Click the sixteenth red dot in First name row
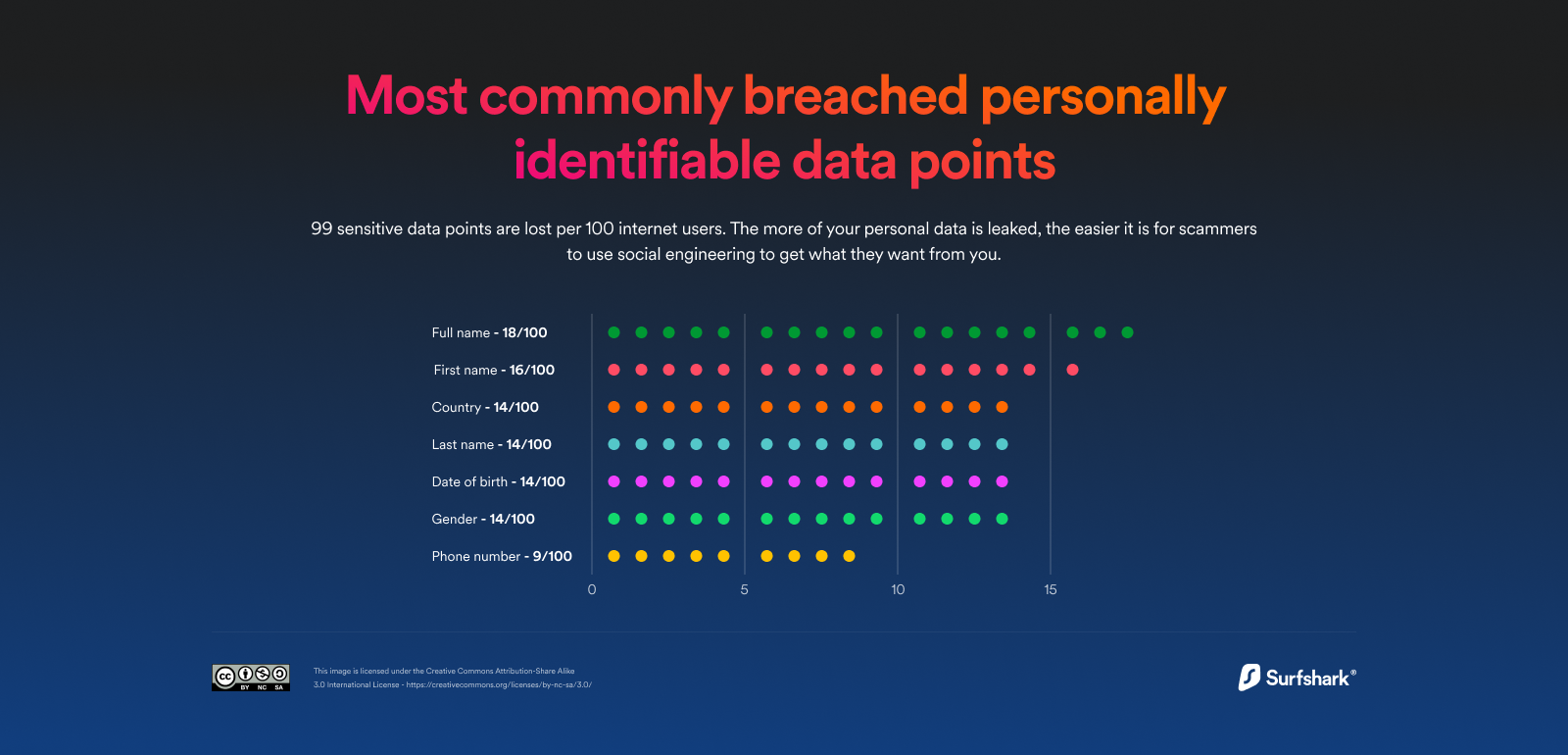 click(x=1072, y=370)
